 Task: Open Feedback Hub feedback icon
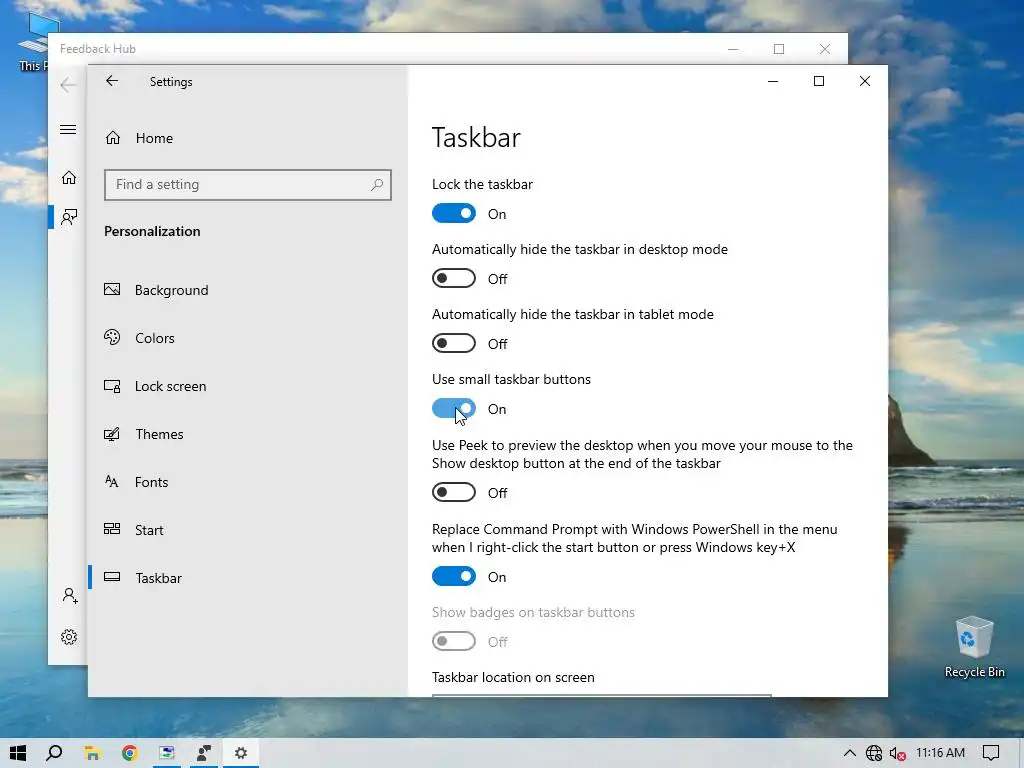pyautogui.click(x=69, y=217)
